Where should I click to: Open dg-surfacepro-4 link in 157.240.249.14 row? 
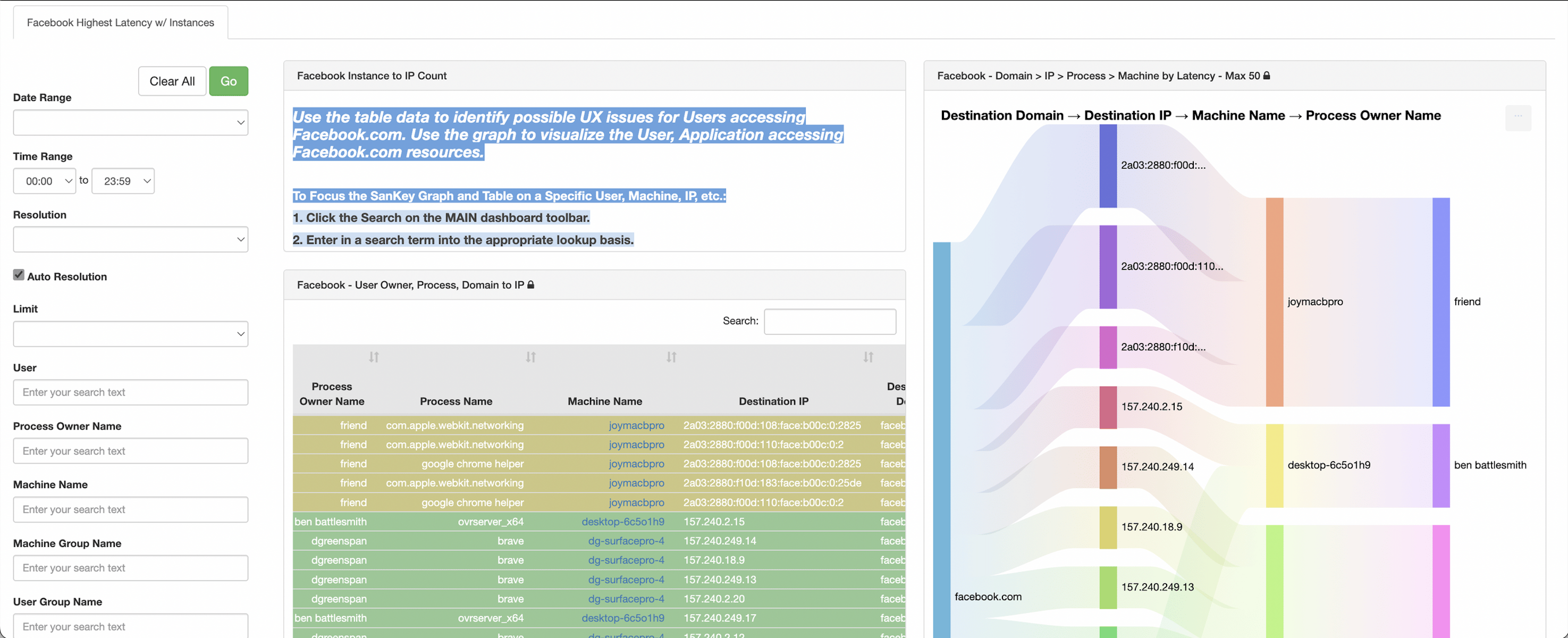[x=626, y=541]
